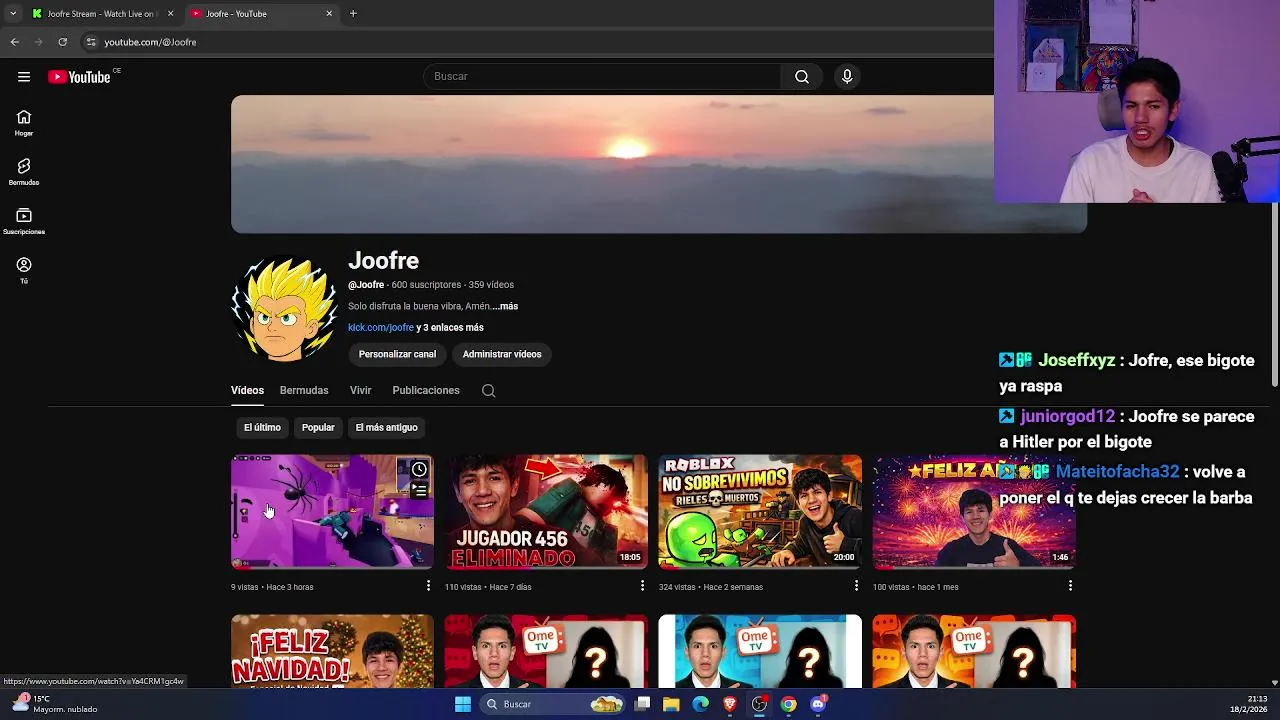This screenshot has width=1280, height=720.
Task: Switch to the Publicaciones channel tab
Action: click(x=426, y=391)
